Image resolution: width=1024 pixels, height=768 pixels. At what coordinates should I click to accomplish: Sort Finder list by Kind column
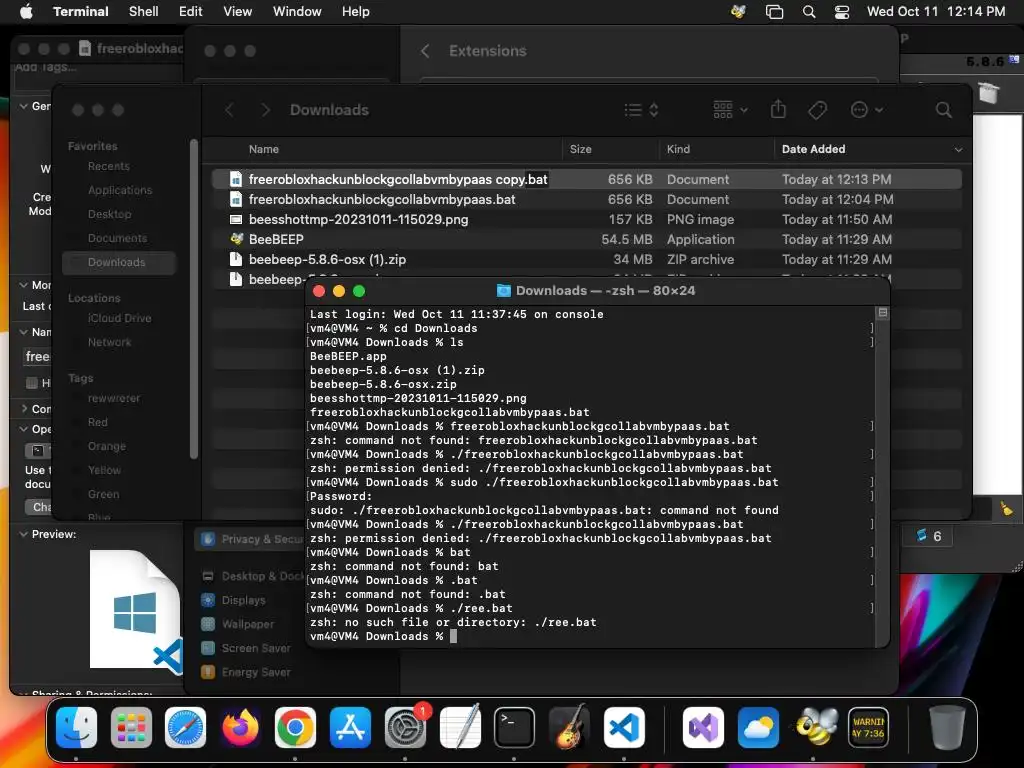click(x=716, y=150)
